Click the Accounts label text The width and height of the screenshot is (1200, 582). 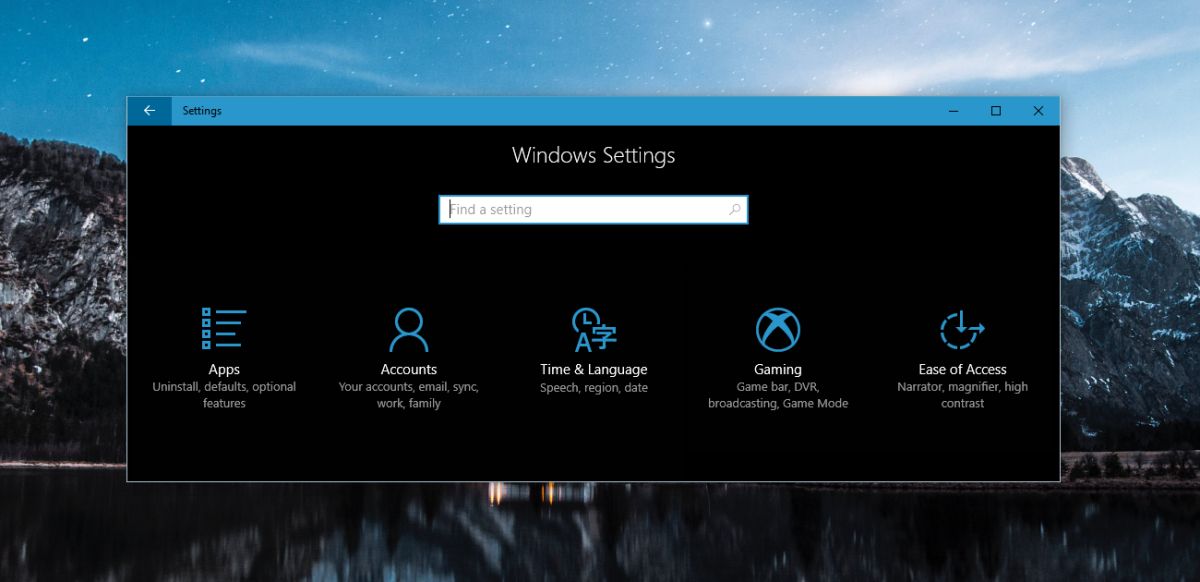point(408,369)
